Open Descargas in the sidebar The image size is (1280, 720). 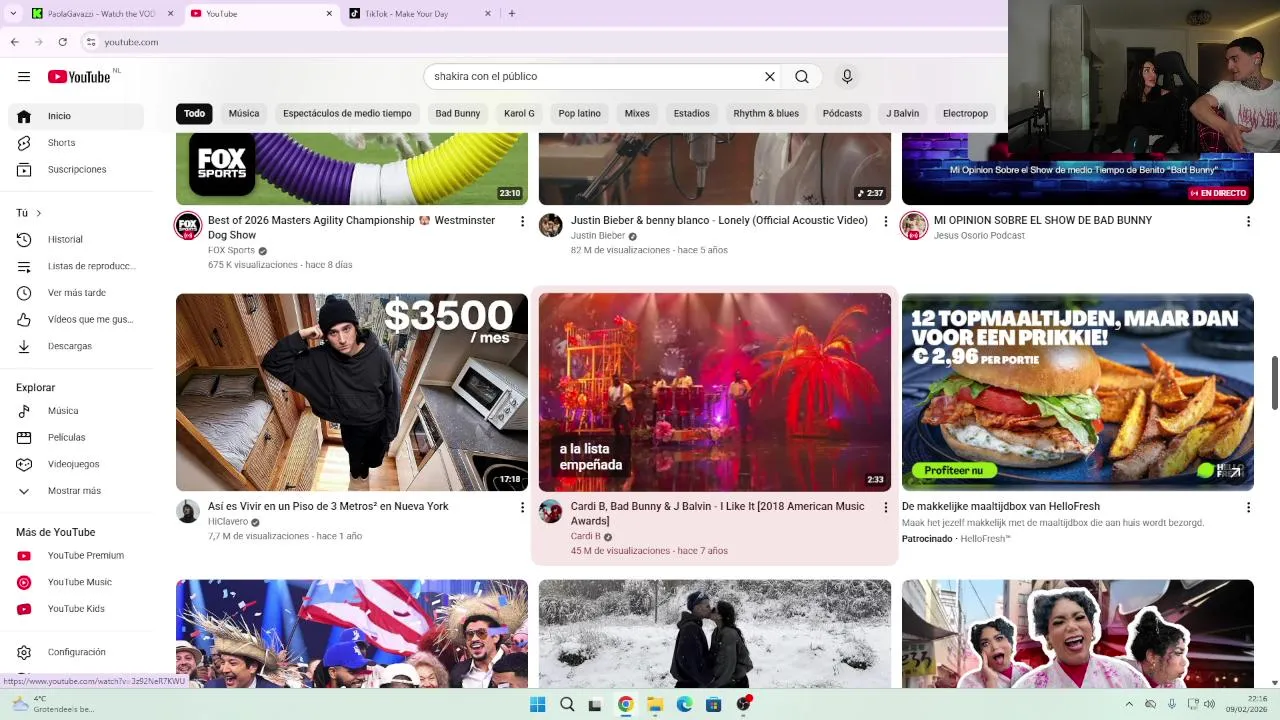(76, 346)
